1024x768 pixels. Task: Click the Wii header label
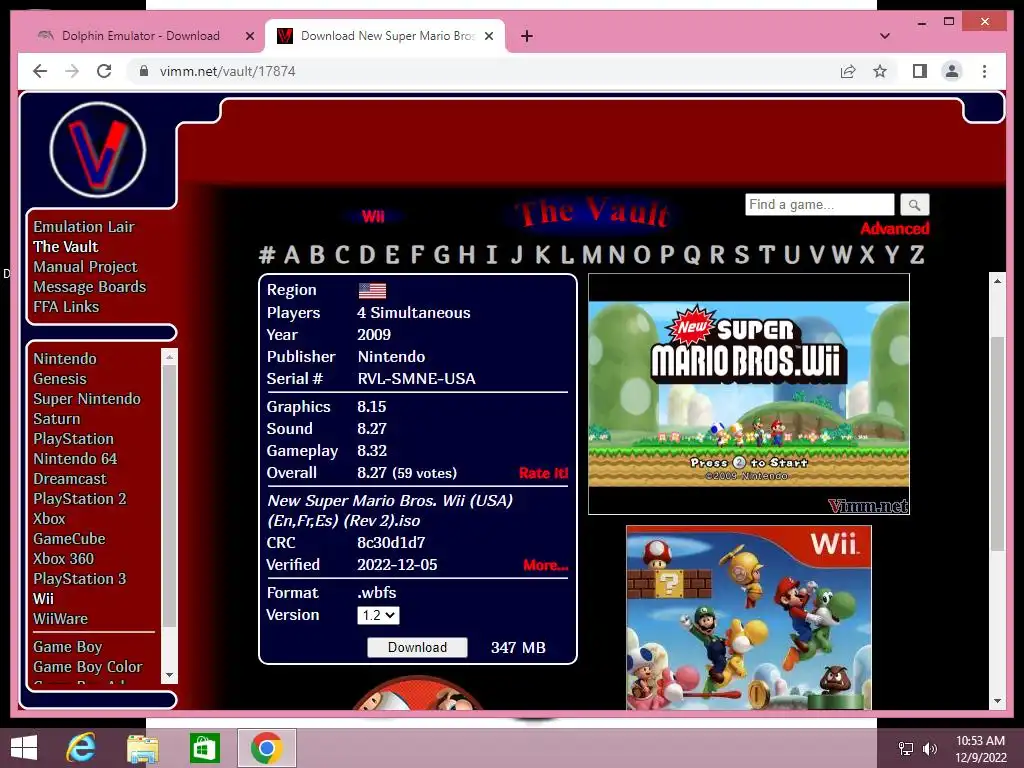tap(373, 217)
